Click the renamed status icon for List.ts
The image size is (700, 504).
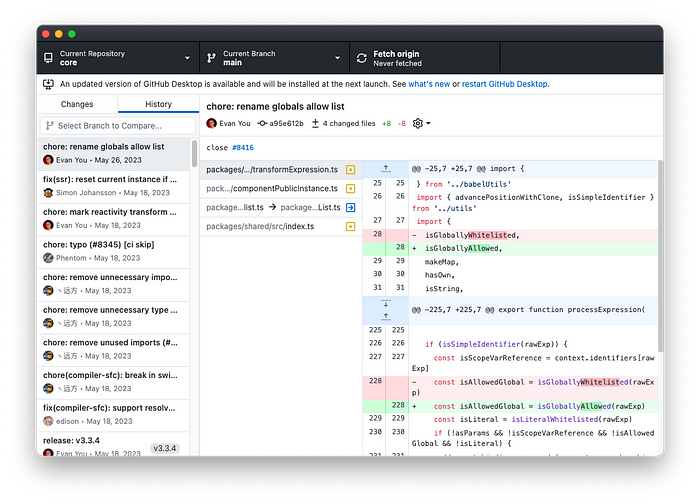[351, 207]
